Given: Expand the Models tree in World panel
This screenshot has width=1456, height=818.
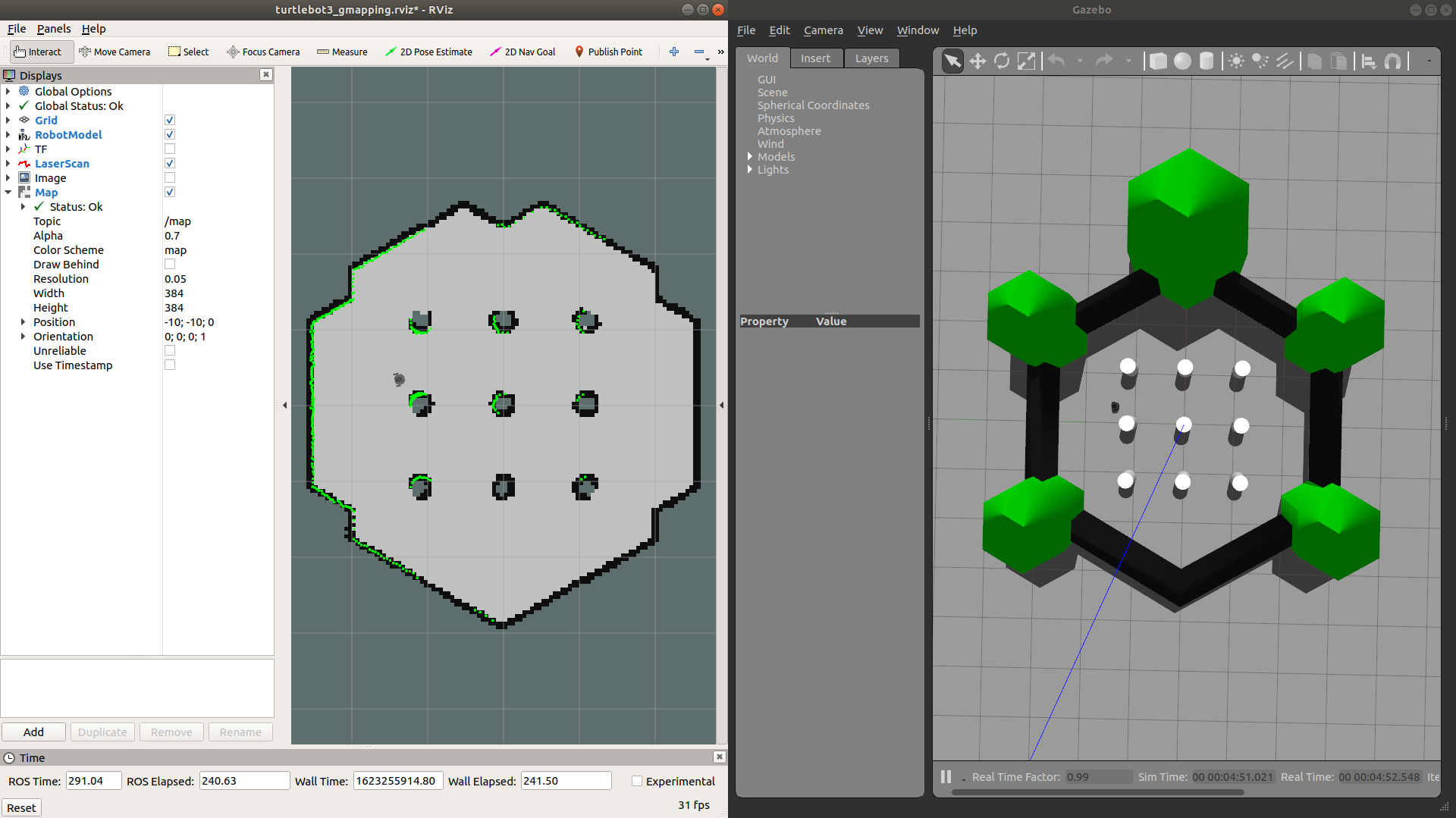Looking at the screenshot, I should (750, 157).
